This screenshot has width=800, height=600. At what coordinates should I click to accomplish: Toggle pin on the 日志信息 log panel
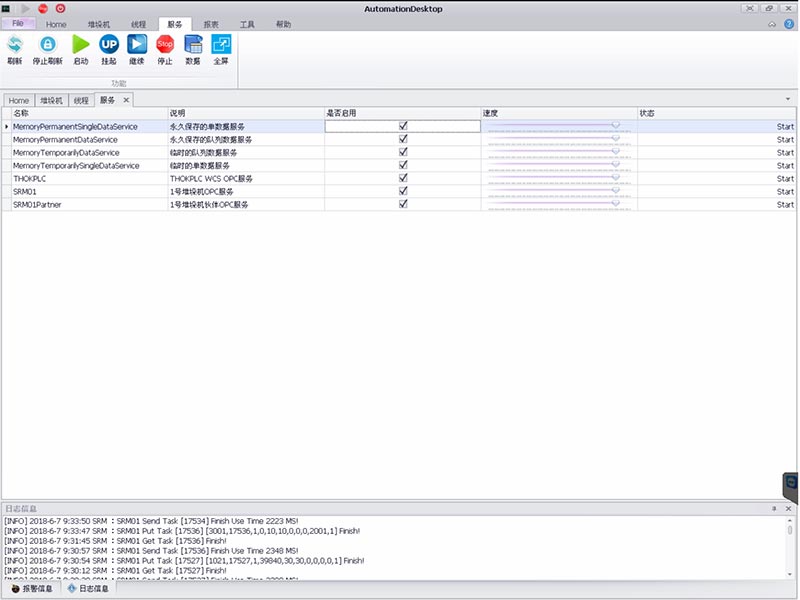[773, 509]
